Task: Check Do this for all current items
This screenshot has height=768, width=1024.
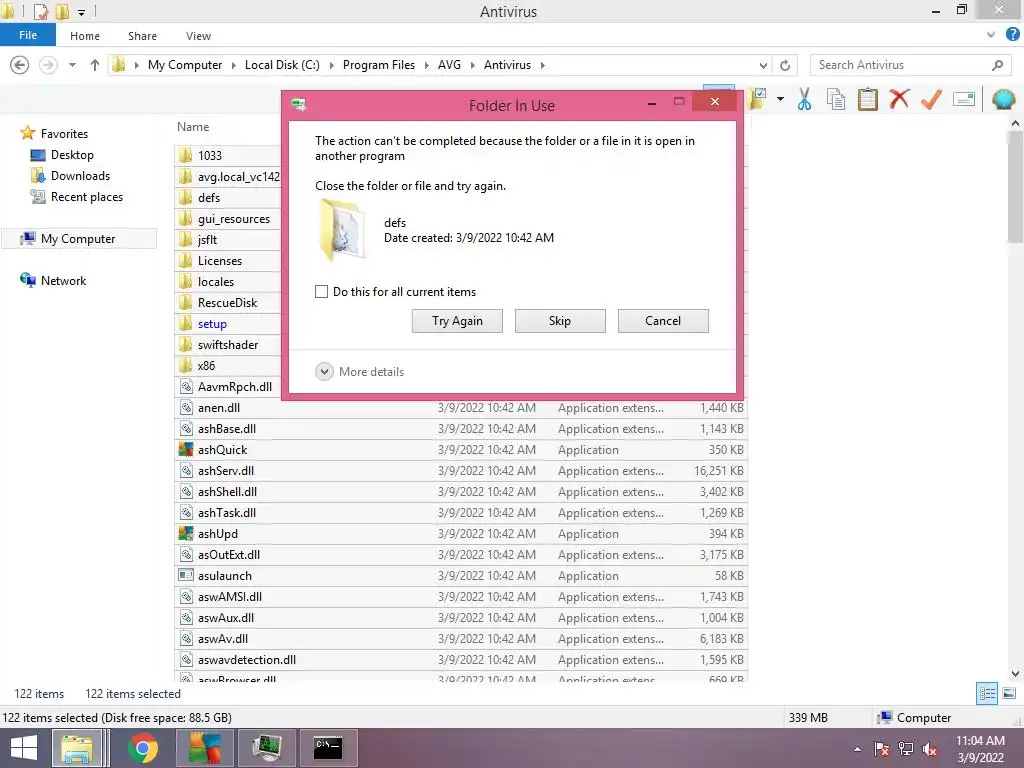Action: pos(321,291)
